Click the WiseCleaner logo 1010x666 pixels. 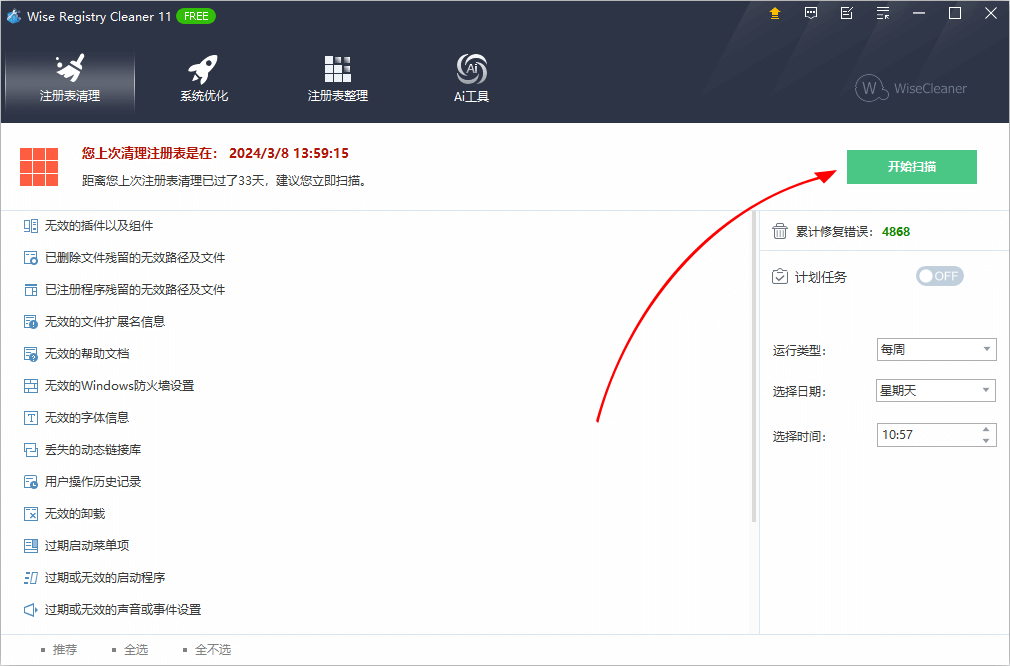tap(911, 88)
